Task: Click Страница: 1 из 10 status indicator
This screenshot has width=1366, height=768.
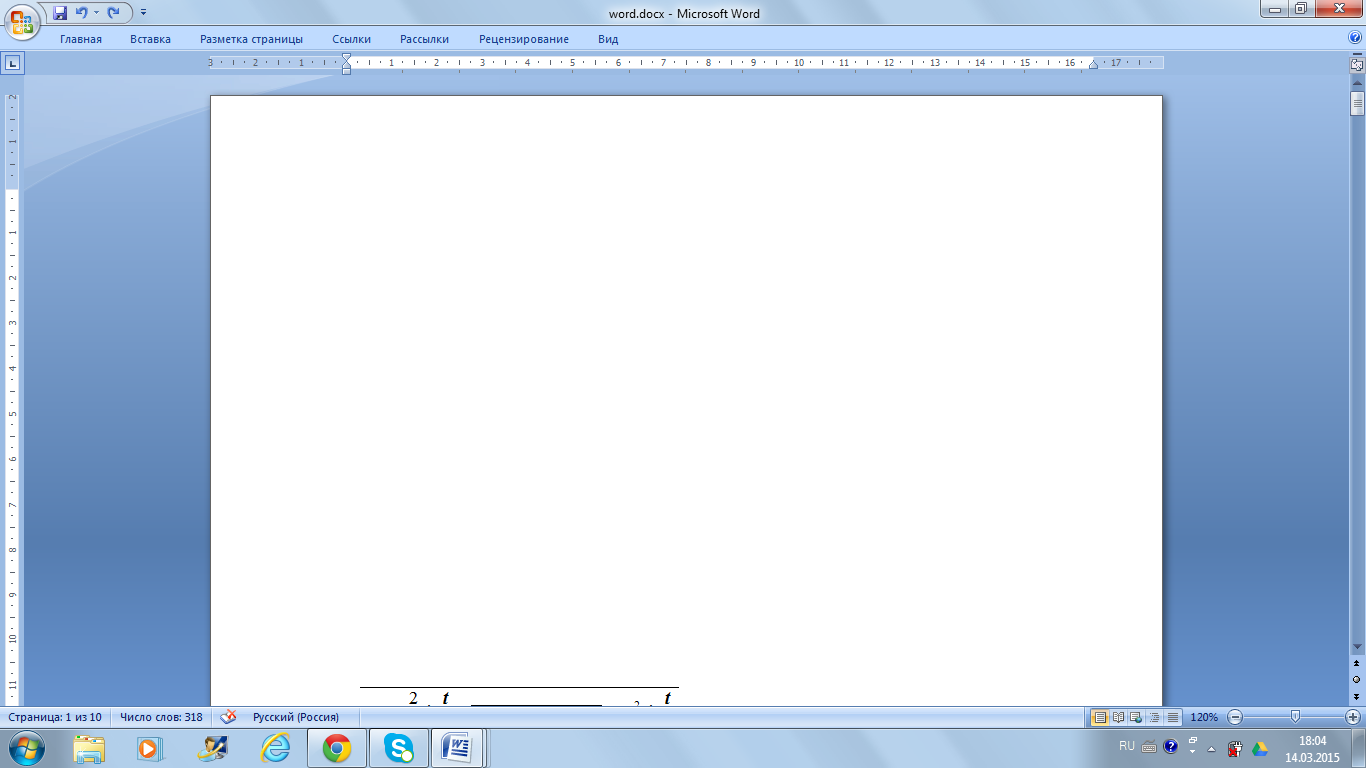Action: [55, 717]
